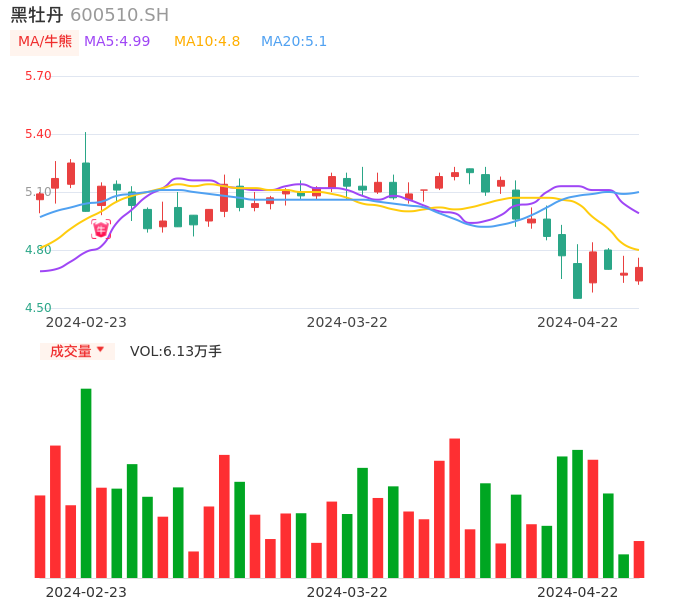686x606 pixels.
Task: Open the 成交量 indicator dropdown
Action: coord(71,351)
